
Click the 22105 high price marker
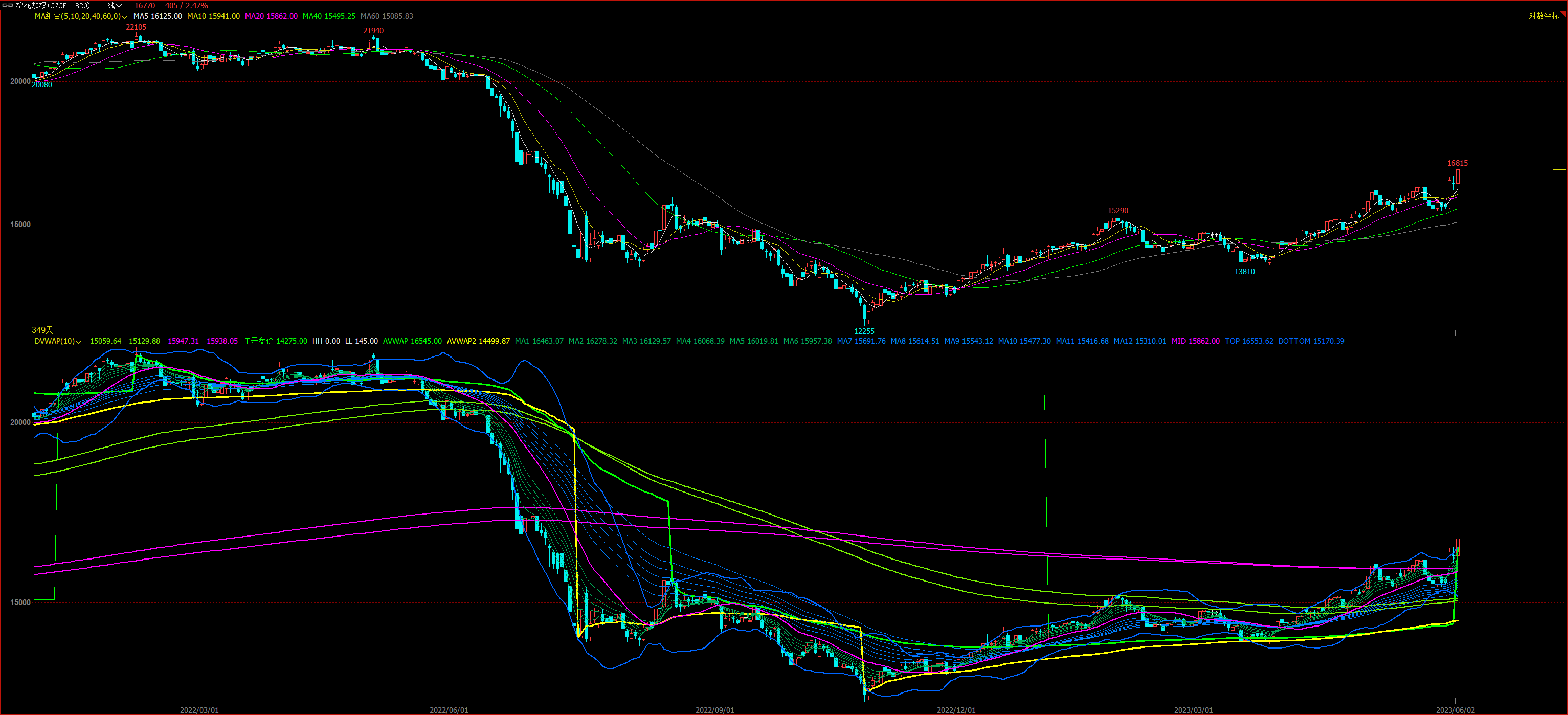click(x=136, y=28)
